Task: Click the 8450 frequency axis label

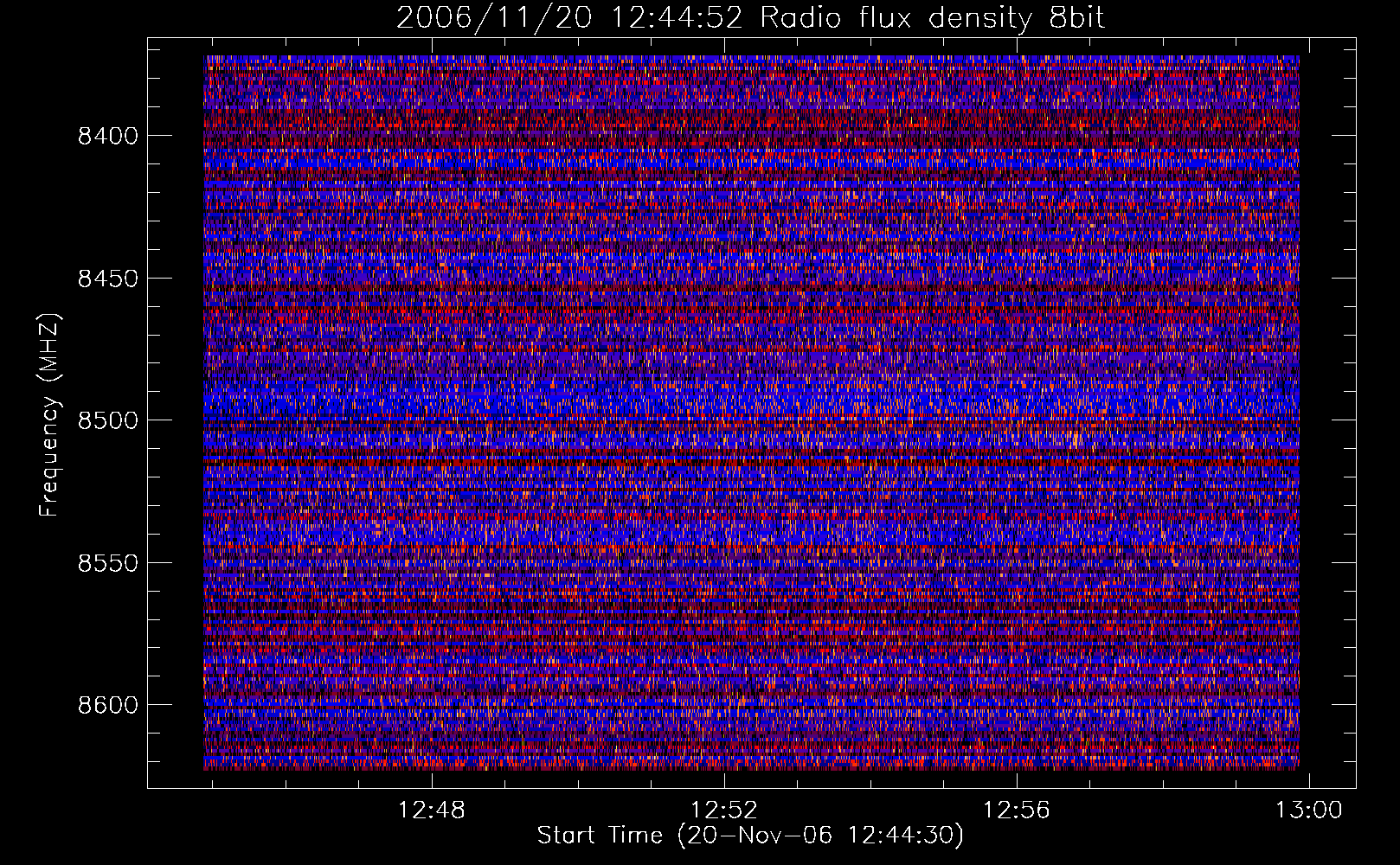Action: [x=108, y=279]
